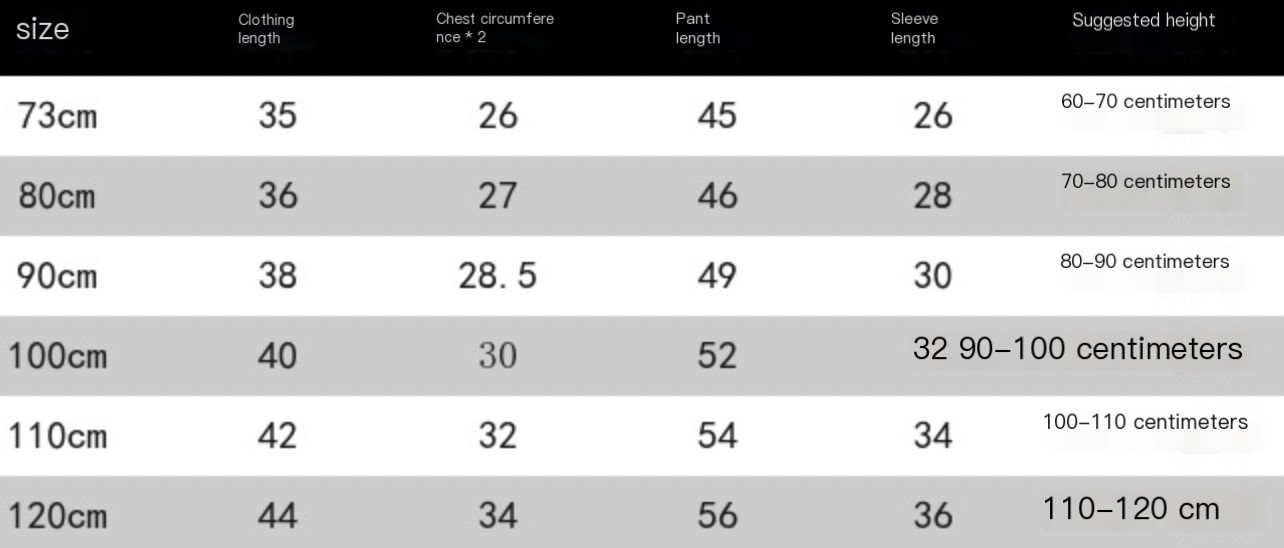This screenshot has width=1284, height=548.
Task: Select the "32 90–100 centimeters" text
Action: pos(1077,348)
